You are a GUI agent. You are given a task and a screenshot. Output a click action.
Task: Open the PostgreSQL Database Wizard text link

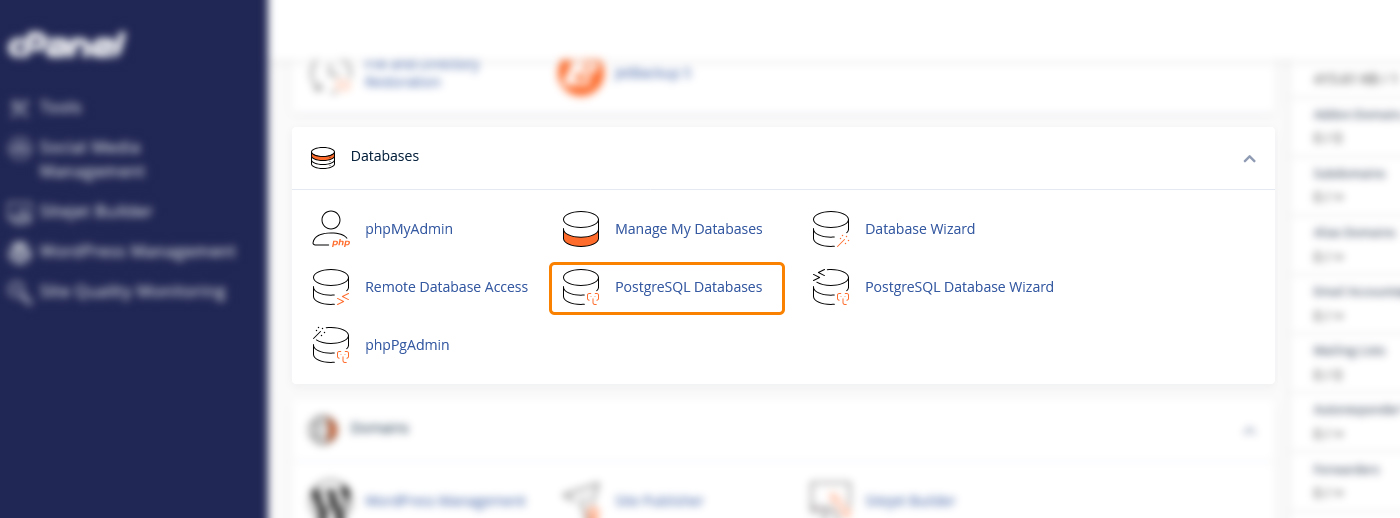(x=958, y=287)
